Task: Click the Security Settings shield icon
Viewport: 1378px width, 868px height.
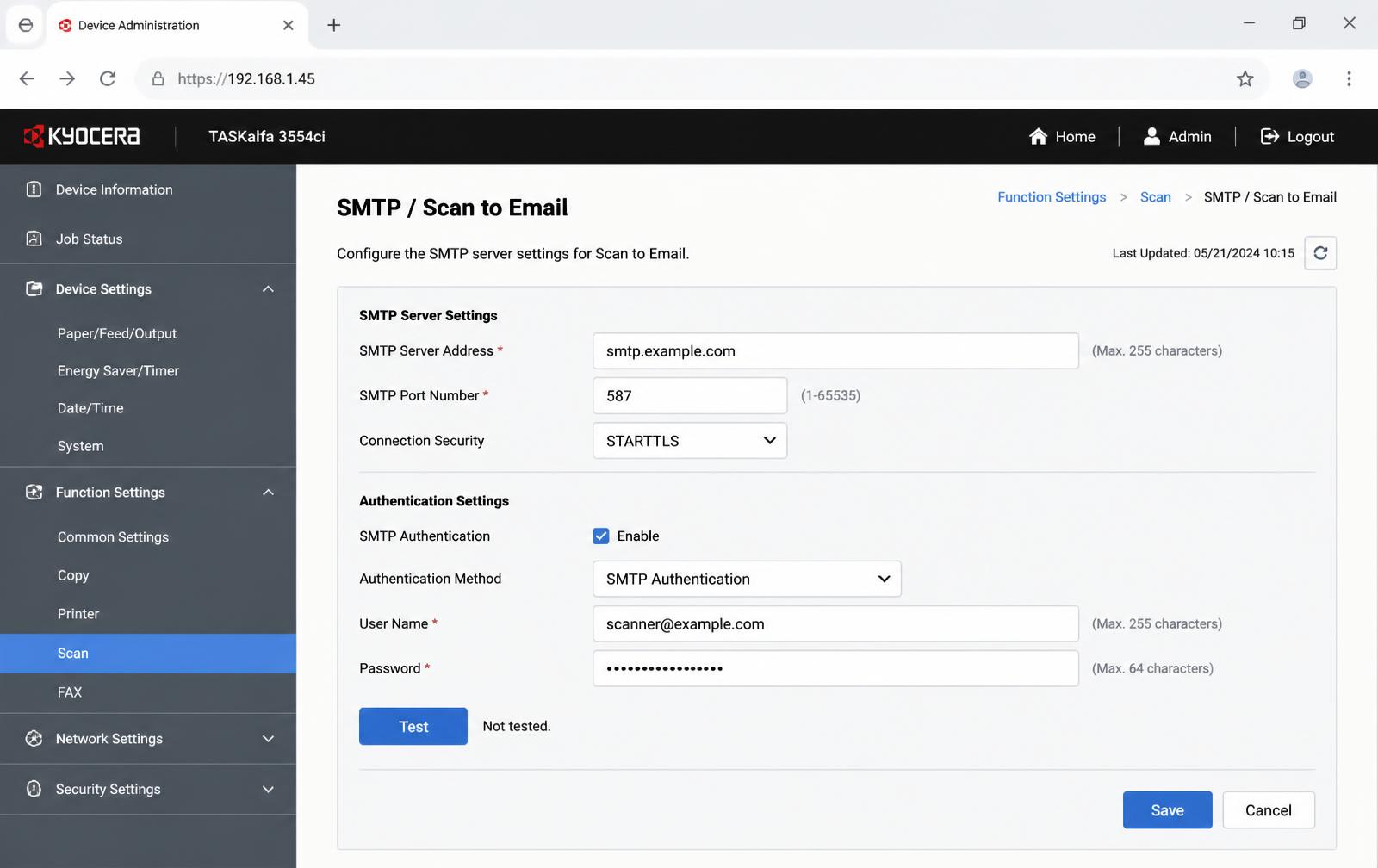Action: point(34,789)
